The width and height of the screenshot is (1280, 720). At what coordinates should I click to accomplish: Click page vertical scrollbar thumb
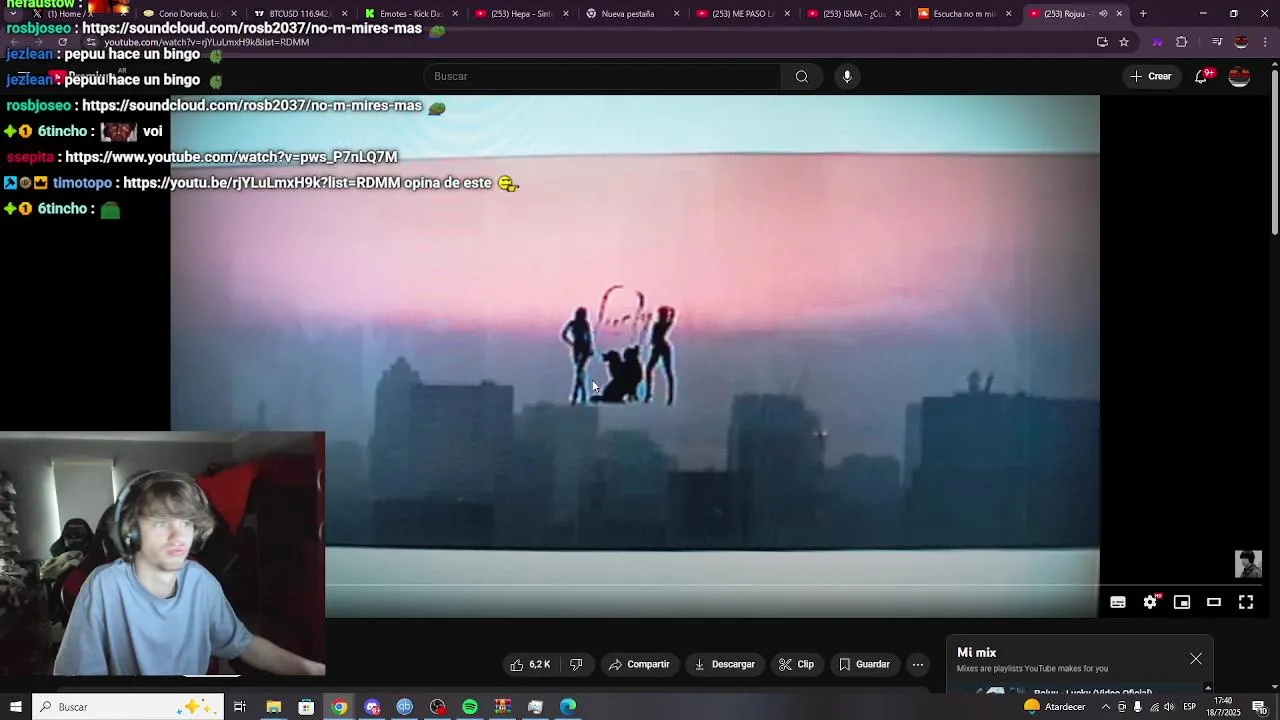[1274, 152]
